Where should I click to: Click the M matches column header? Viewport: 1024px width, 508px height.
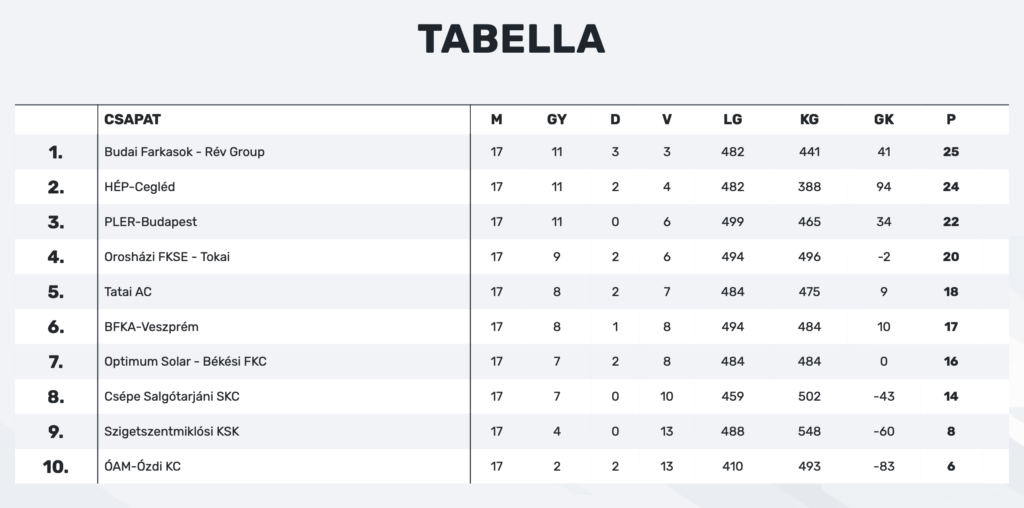[x=496, y=119]
